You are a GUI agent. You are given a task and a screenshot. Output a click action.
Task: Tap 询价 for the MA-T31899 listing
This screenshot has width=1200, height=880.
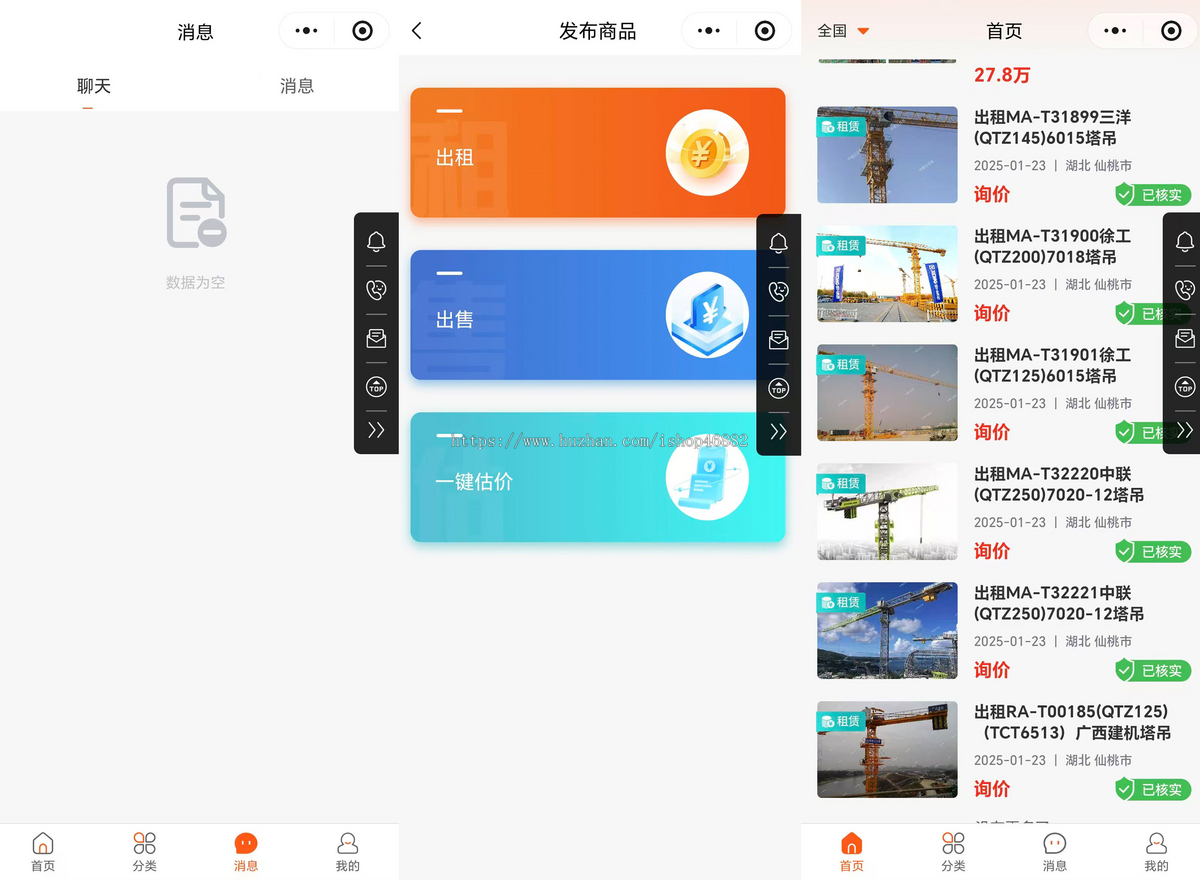coord(992,194)
